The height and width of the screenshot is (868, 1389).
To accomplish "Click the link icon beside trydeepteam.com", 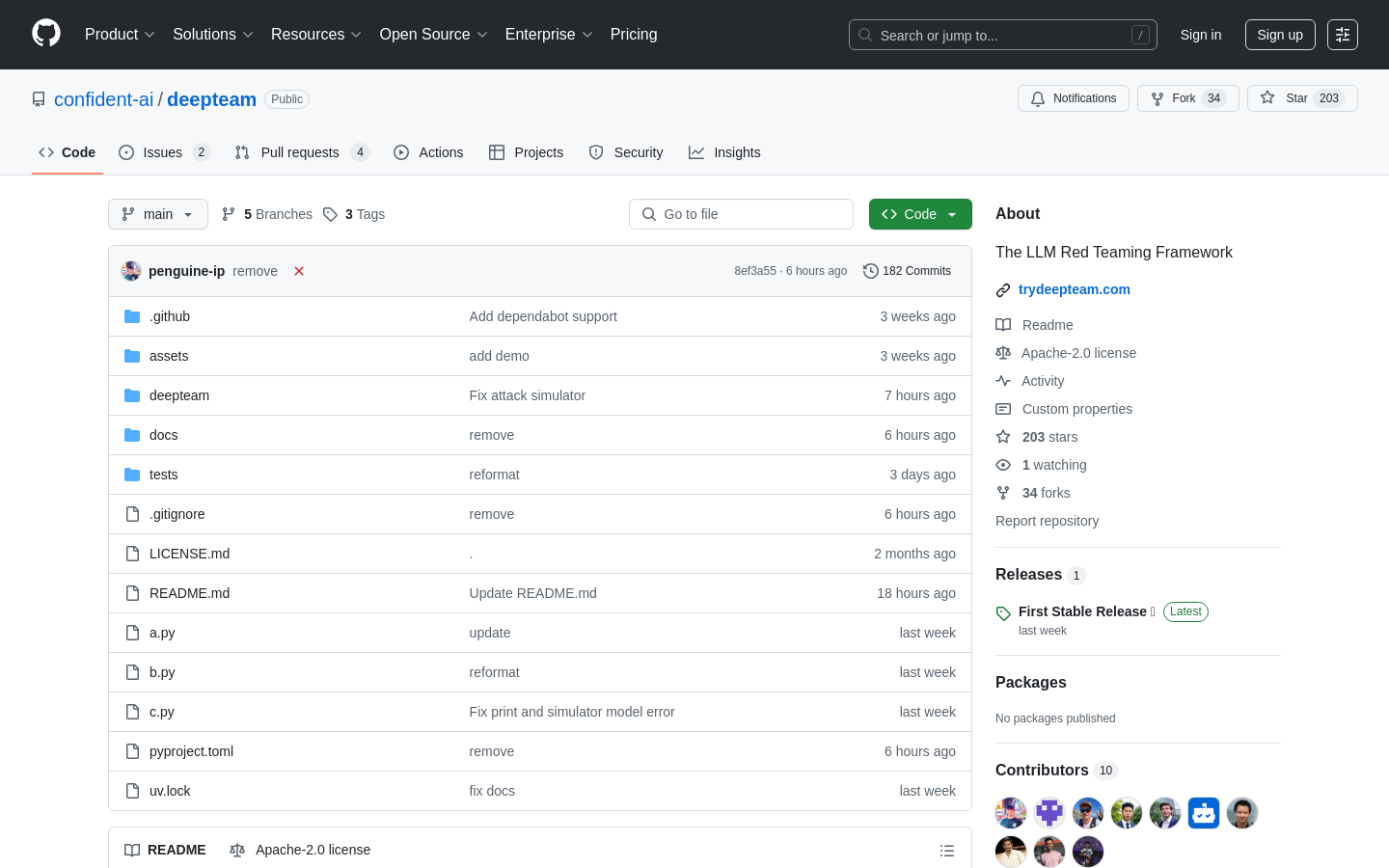I will click(x=1003, y=290).
